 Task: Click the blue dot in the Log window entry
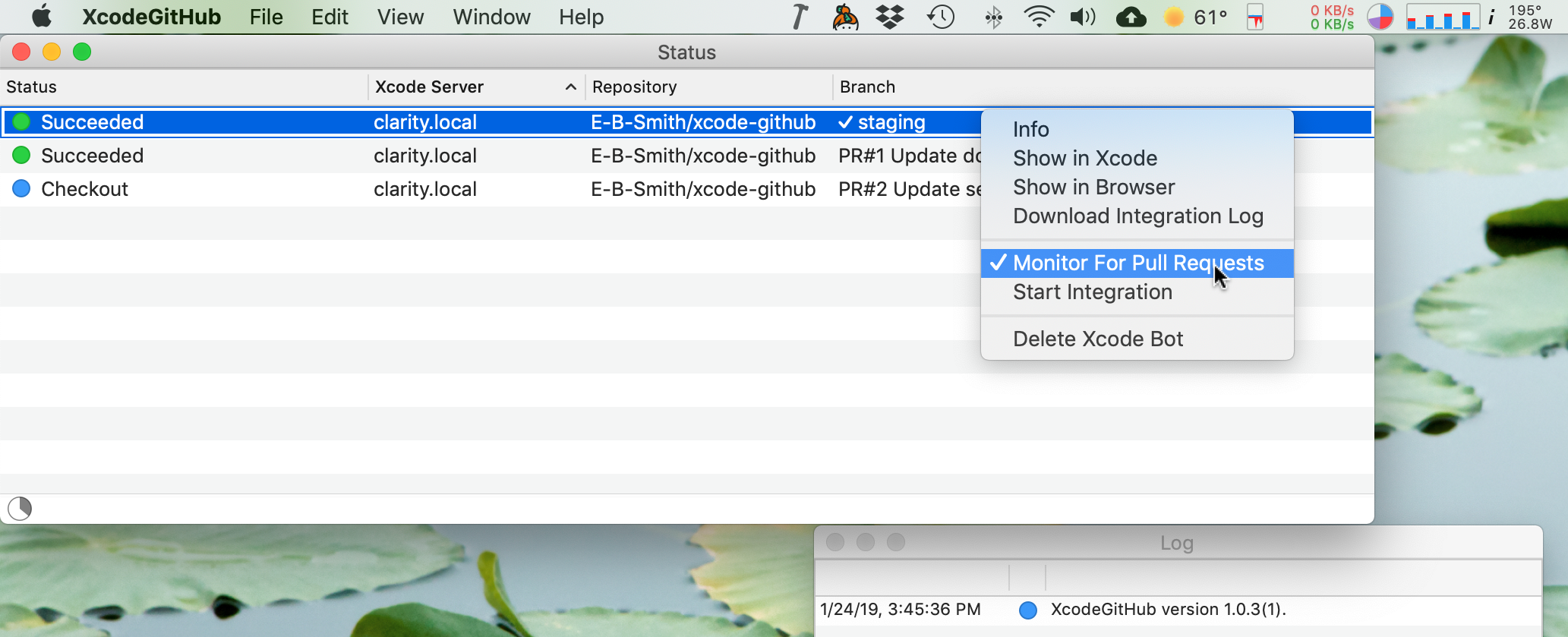point(1028,610)
